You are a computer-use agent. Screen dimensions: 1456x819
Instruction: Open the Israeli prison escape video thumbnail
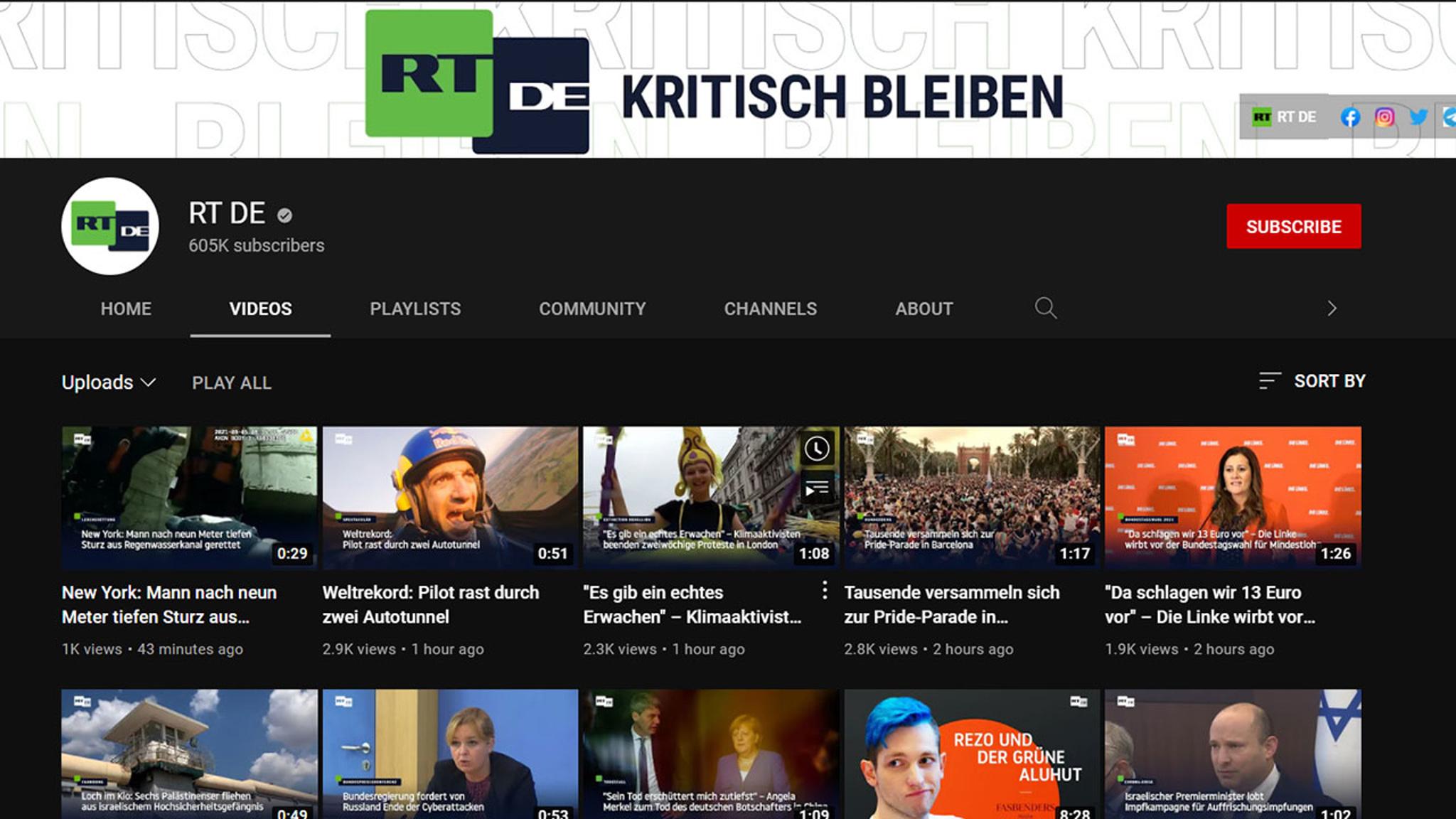point(189,754)
